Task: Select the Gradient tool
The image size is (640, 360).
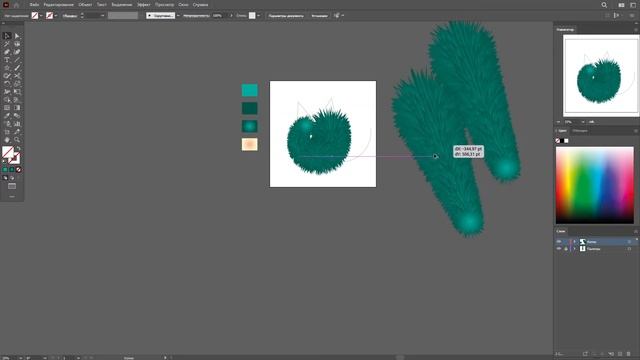Action: [x=17, y=108]
